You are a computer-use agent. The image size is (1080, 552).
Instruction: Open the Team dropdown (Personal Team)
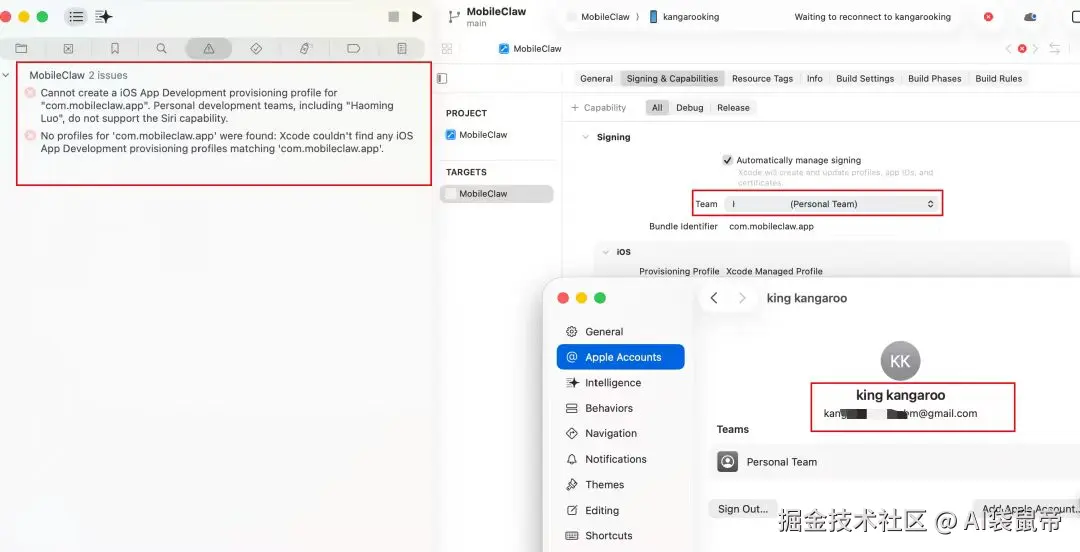tap(831, 204)
